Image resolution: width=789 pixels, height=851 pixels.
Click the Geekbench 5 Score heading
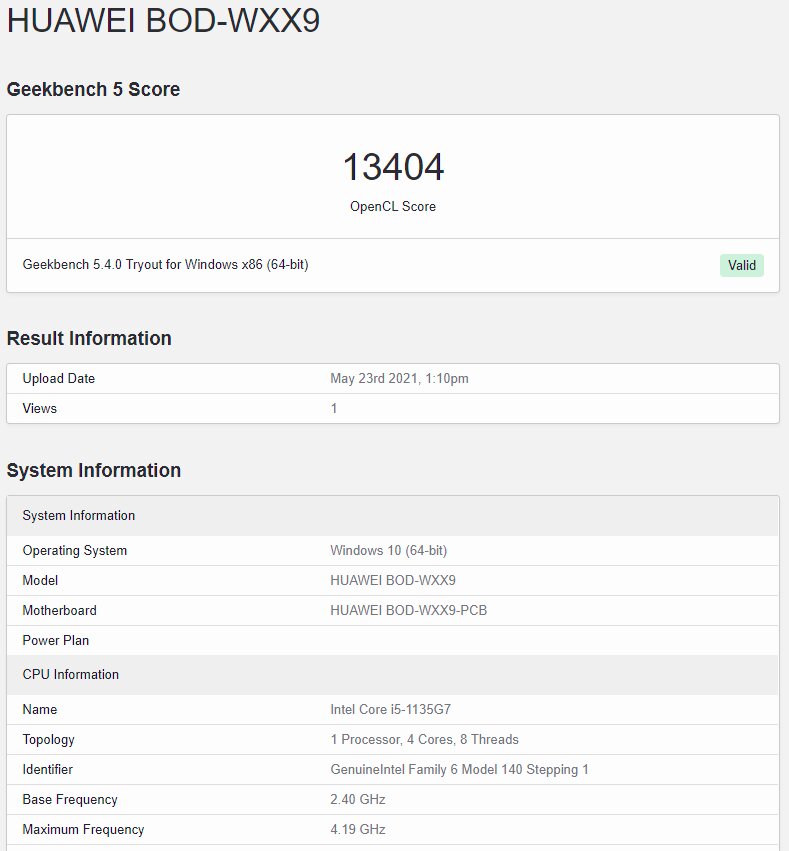coord(93,89)
